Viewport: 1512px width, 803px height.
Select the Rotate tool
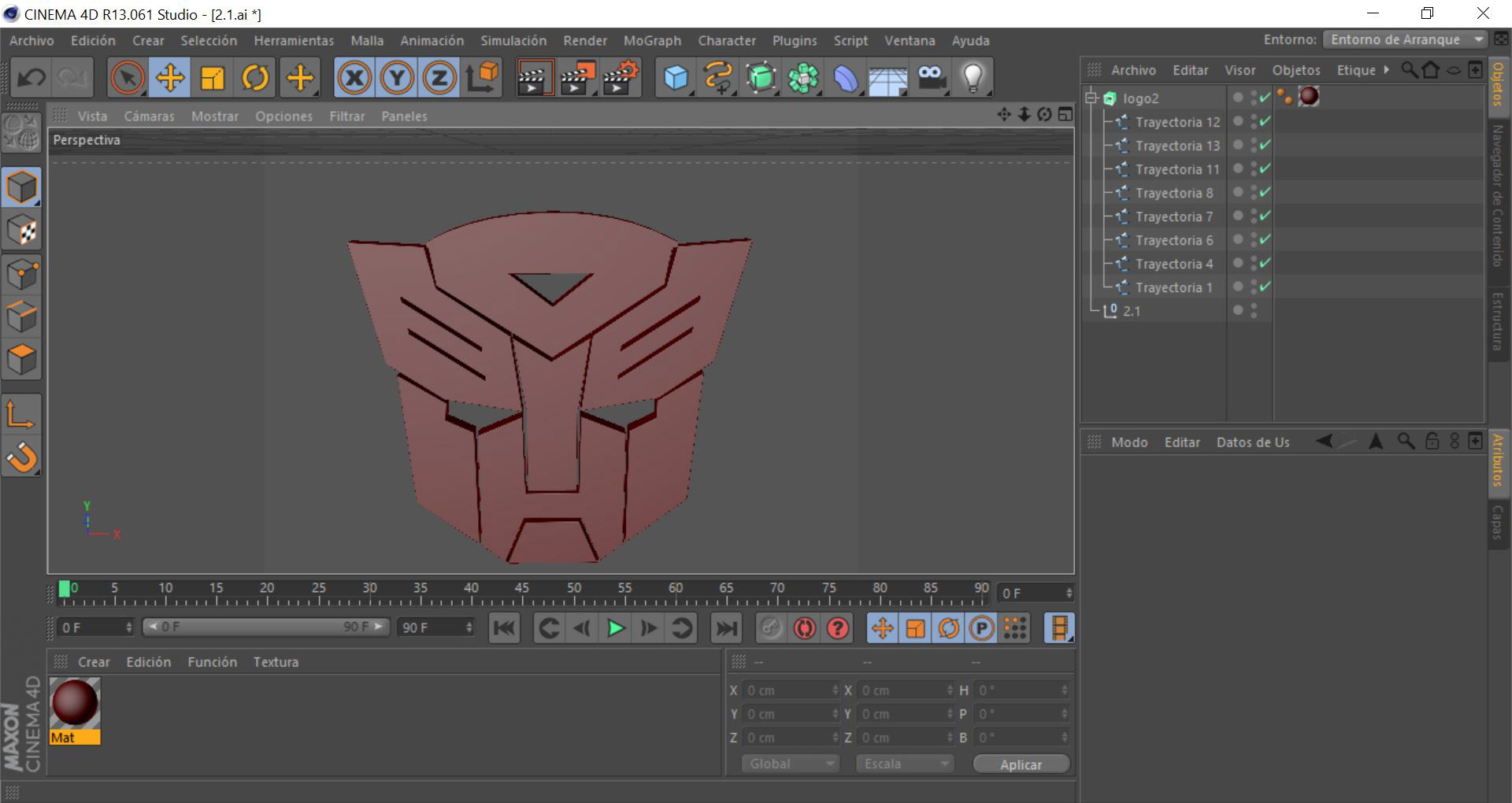click(x=255, y=78)
